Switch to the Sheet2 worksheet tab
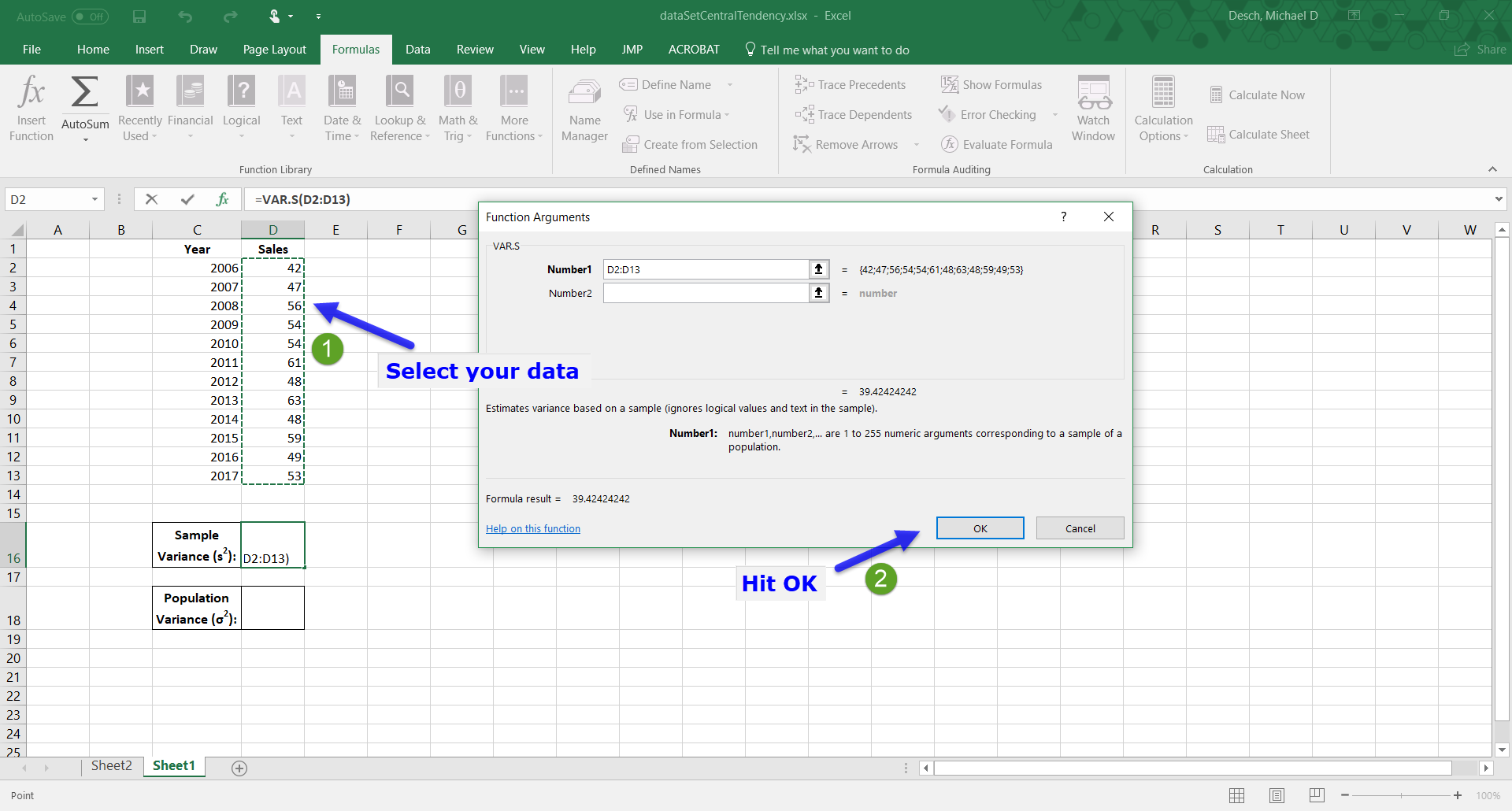The height and width of the screenshot is (811, 1512). click(x=111, y=766)
